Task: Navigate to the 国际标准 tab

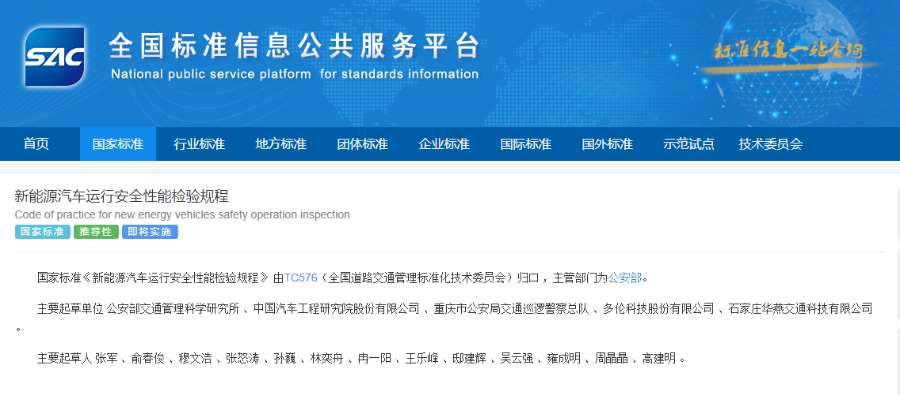Action: [525, 144]
